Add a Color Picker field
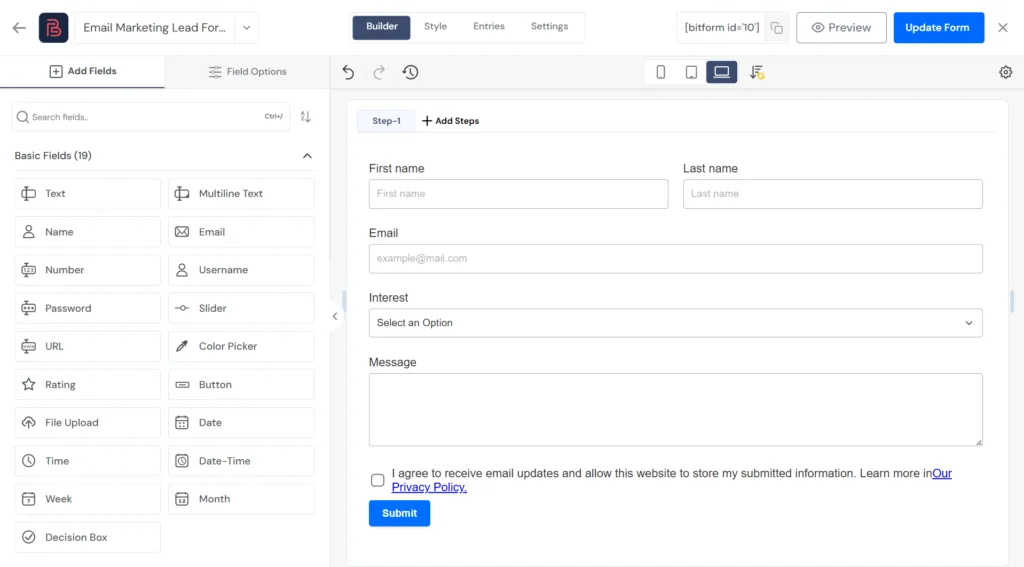Viewport: 1024px width, 567px height. (x=241, y=346)
